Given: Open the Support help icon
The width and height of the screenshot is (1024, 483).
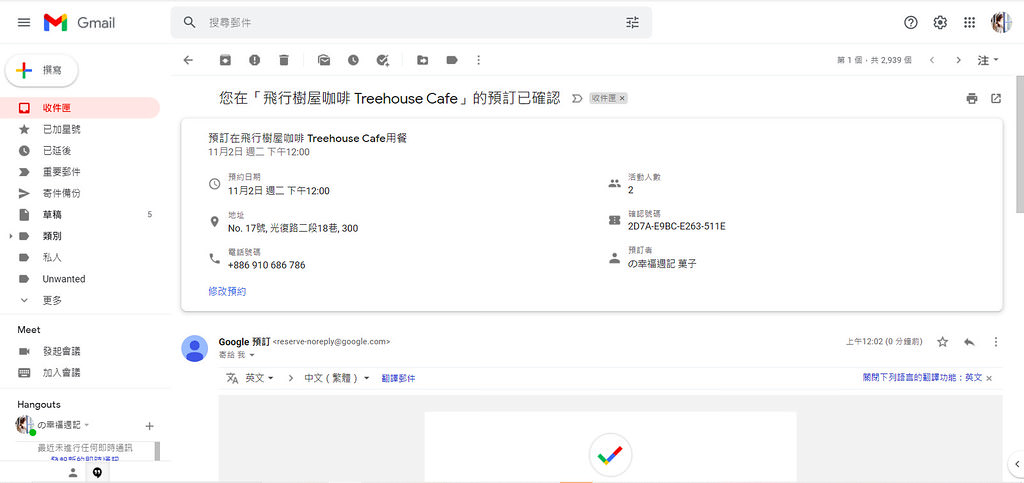Looking at the screenshot, I should click(910, 23).
